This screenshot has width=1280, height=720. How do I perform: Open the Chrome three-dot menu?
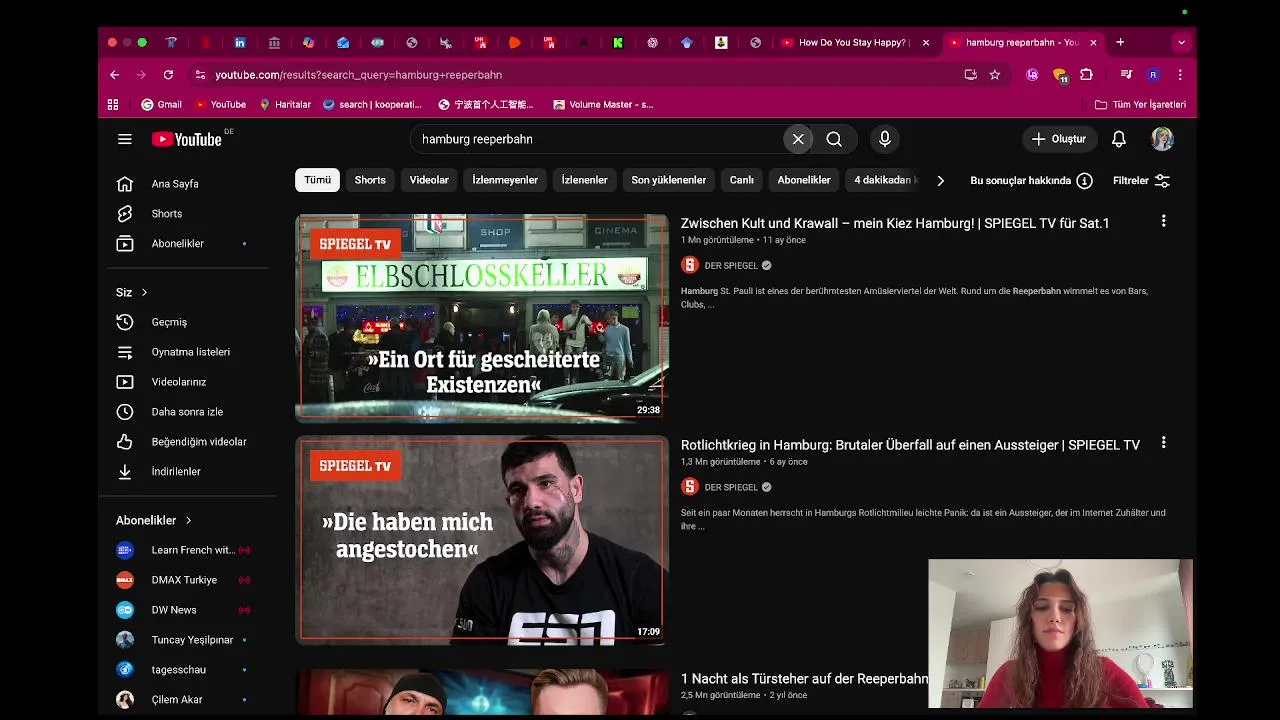tap(1180, 75)
